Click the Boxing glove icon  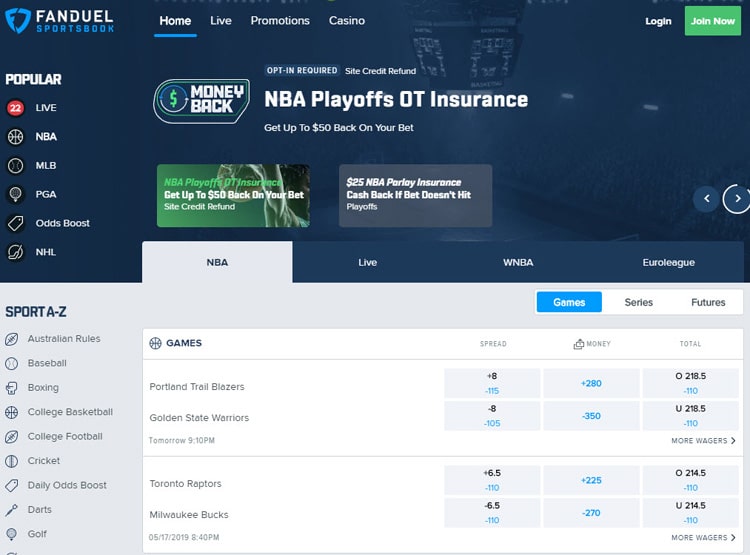11,388
